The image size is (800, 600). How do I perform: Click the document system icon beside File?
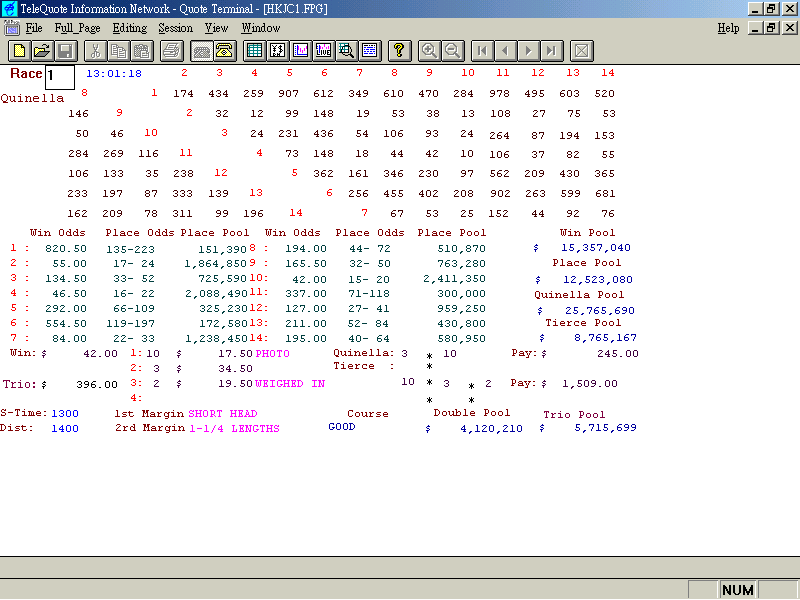[12, 28]
